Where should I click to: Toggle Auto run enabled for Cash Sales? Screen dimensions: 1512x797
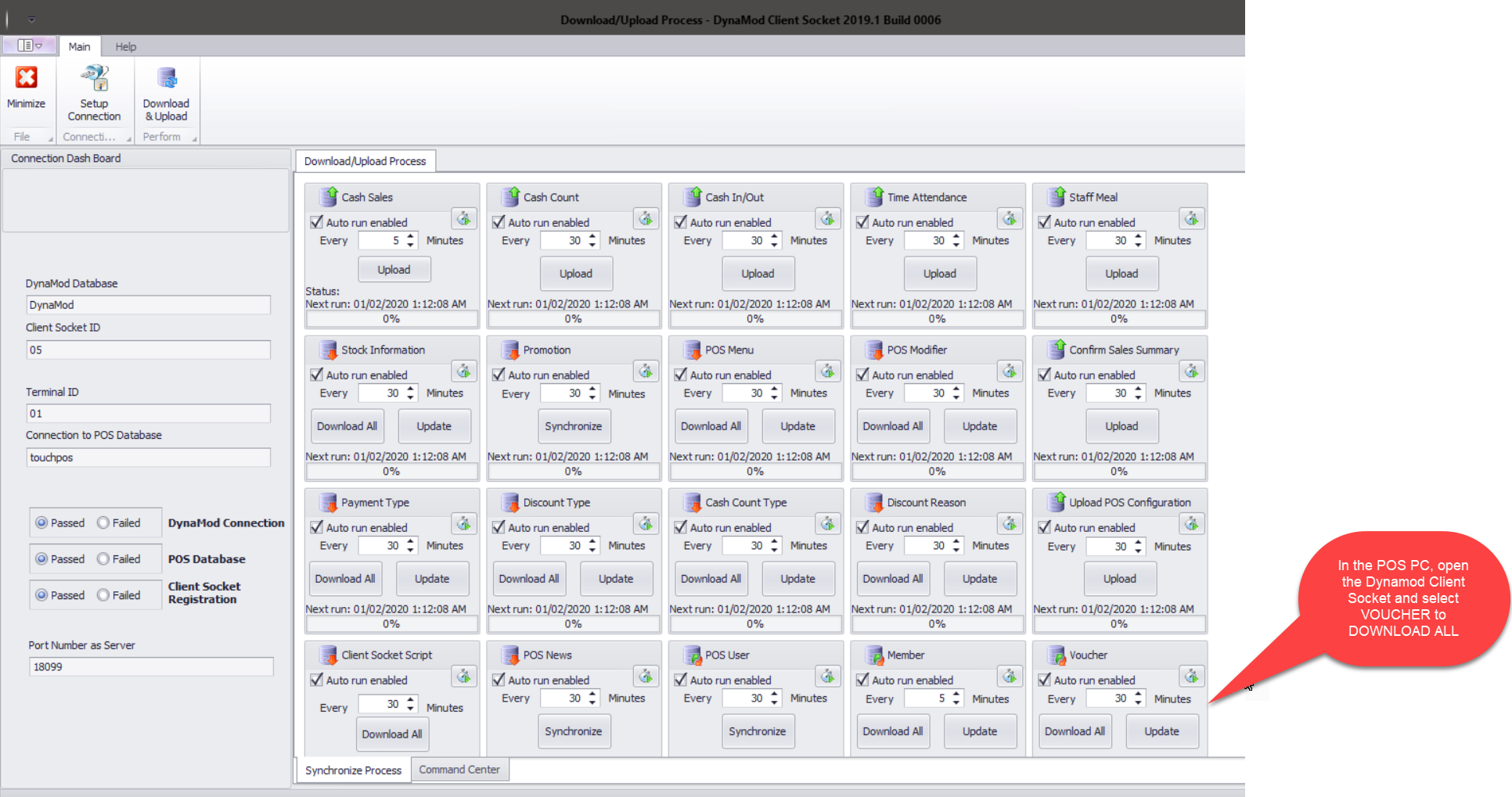point(317,222)
